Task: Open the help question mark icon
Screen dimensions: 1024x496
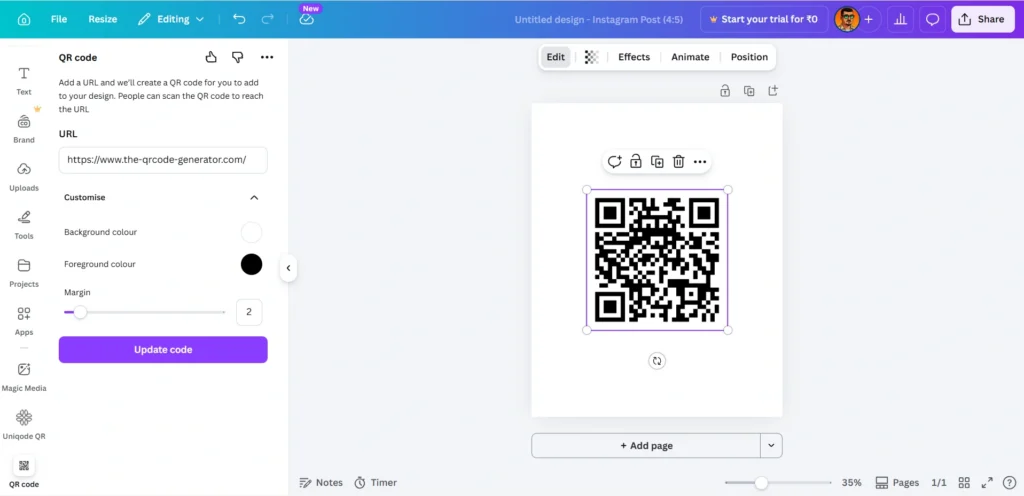Action: [x=1008, y=483]
